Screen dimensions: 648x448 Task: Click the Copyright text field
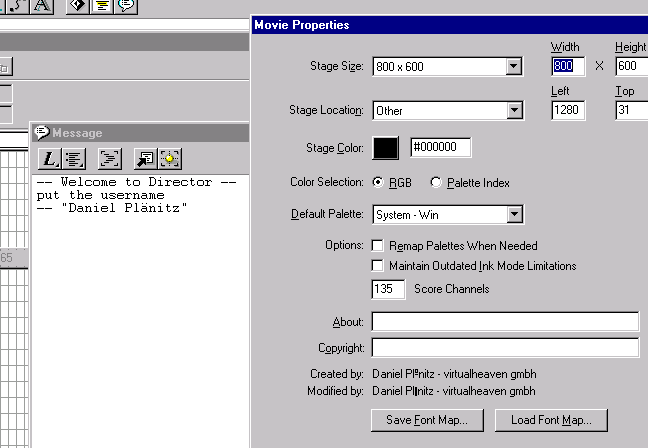pos(505,348)
